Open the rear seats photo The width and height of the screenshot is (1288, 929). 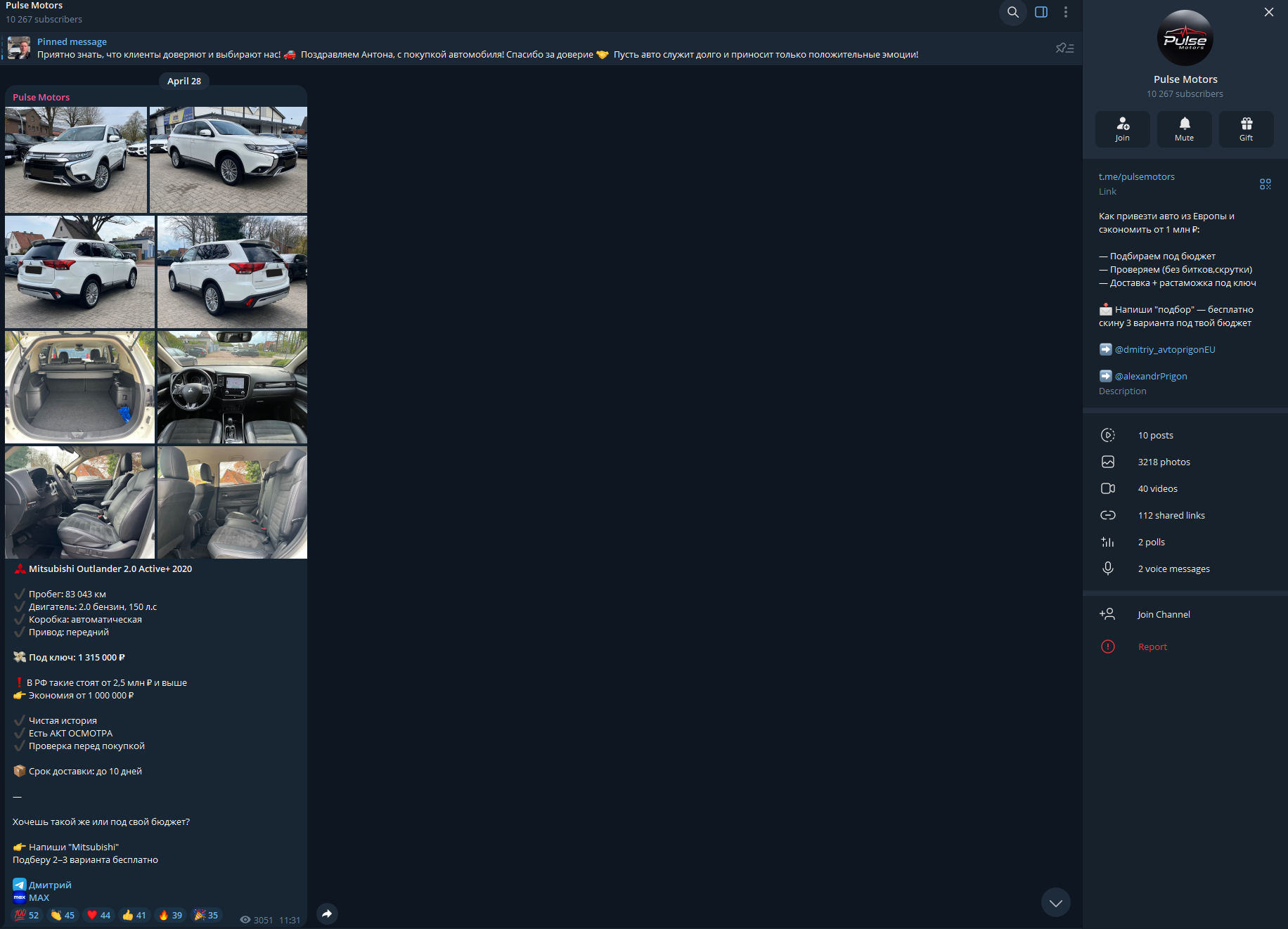[232, 502]
